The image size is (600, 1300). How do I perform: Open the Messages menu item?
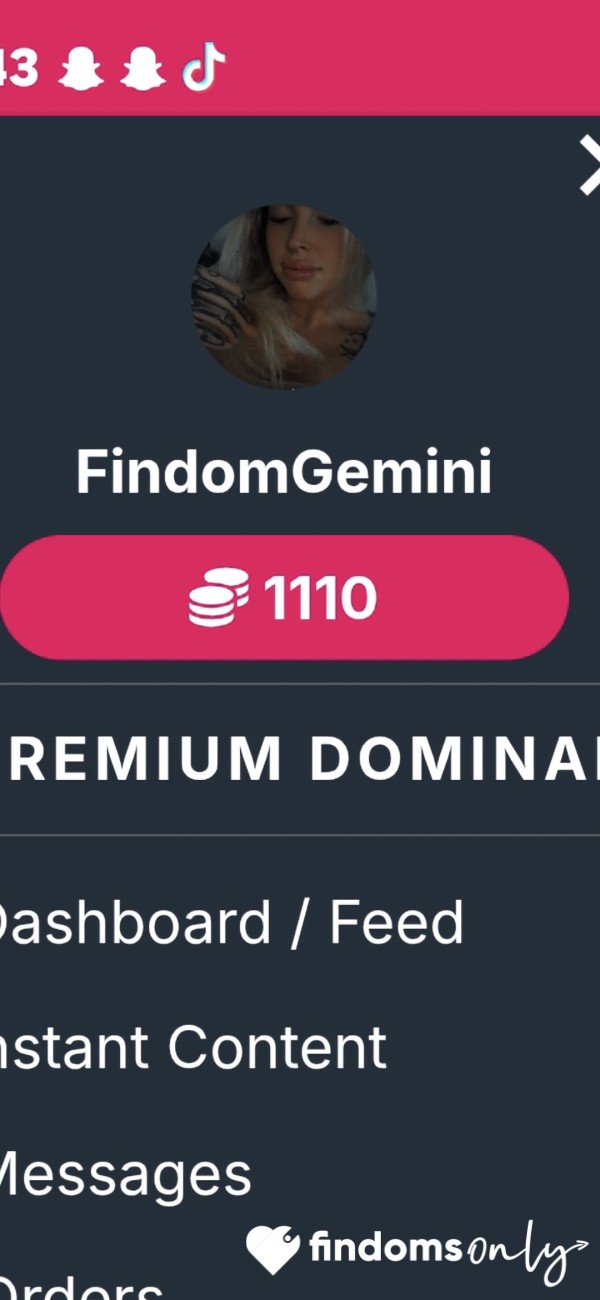tap(125, 1174)
